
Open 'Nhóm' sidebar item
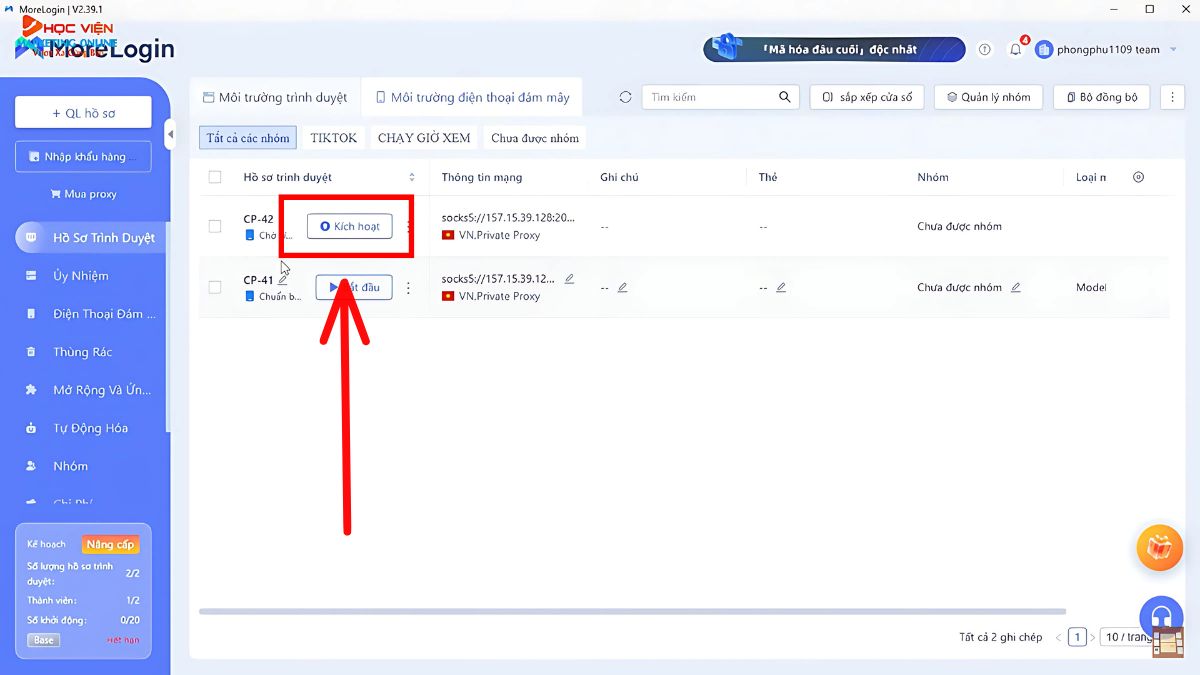pos(60,466)
